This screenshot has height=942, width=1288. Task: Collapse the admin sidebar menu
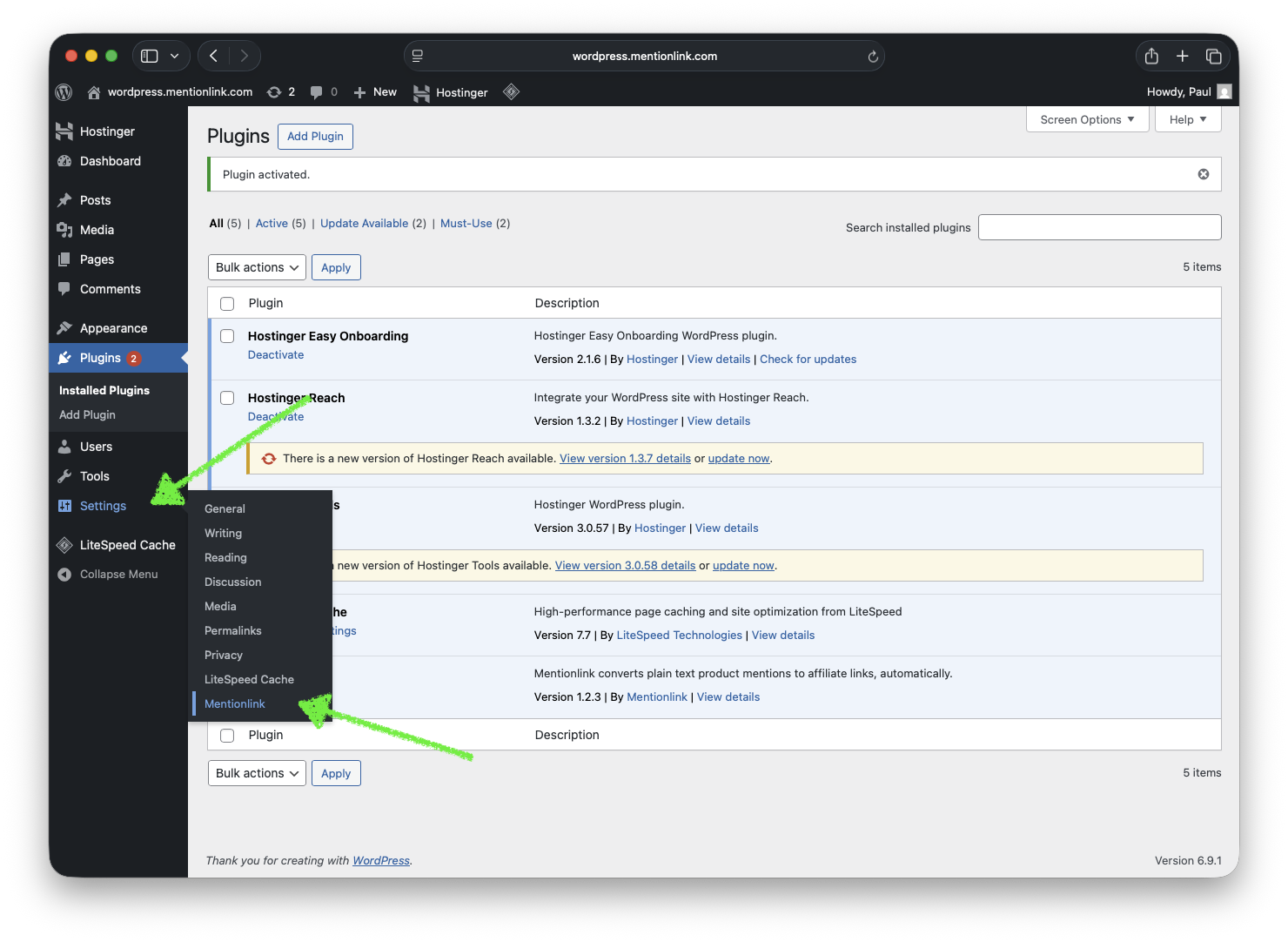(118, 575)
